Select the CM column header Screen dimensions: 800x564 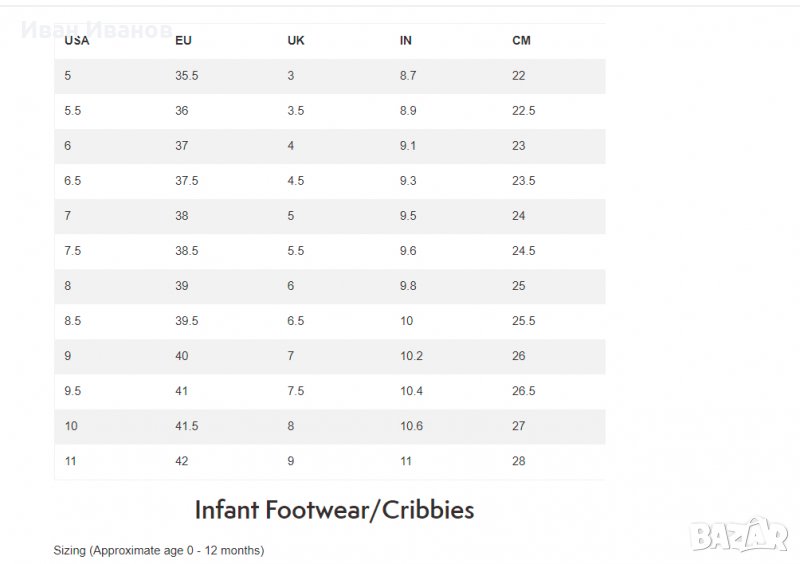pos(521,41)
